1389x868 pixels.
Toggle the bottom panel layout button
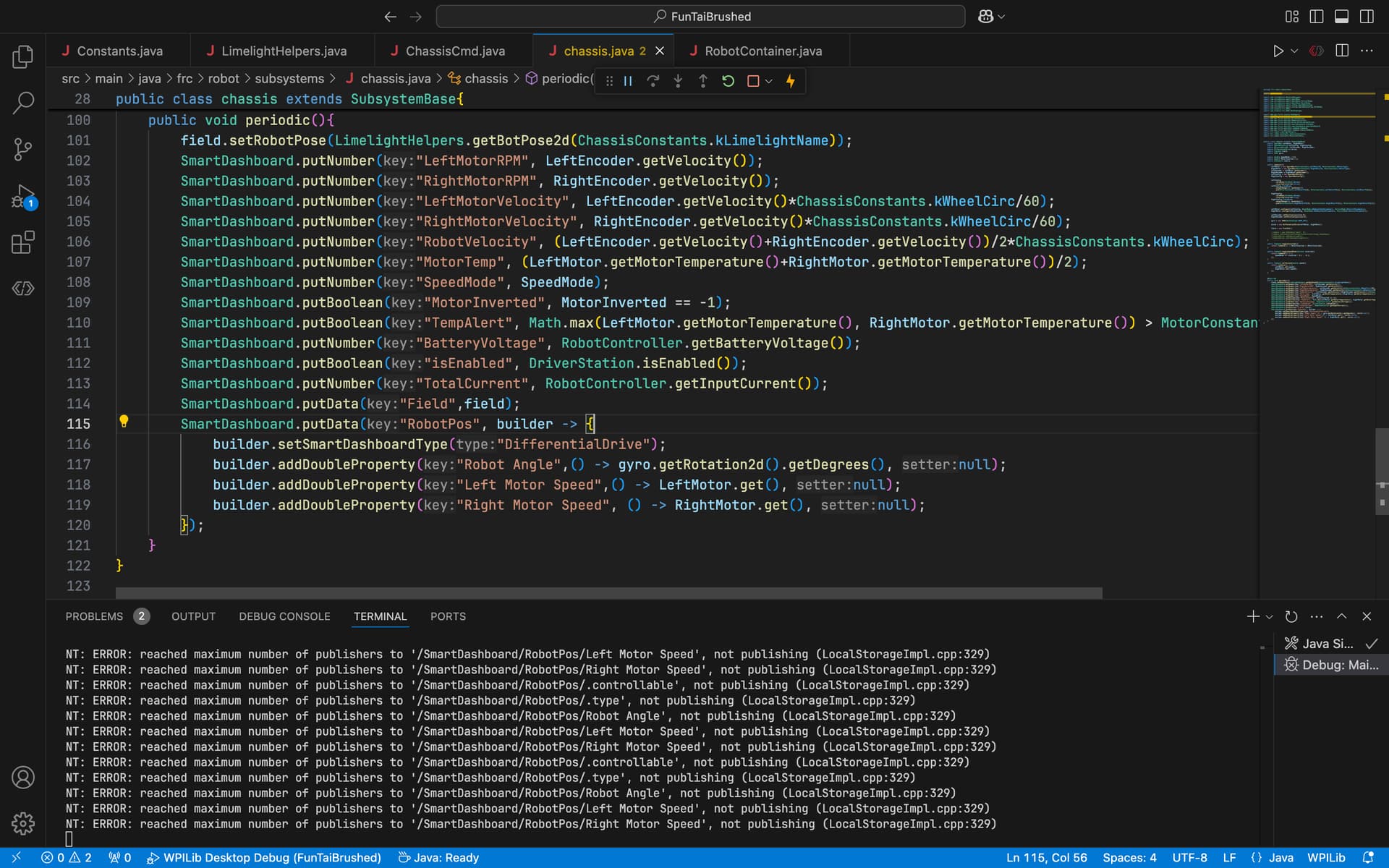pyautogui.click(x=1341, y=16)
